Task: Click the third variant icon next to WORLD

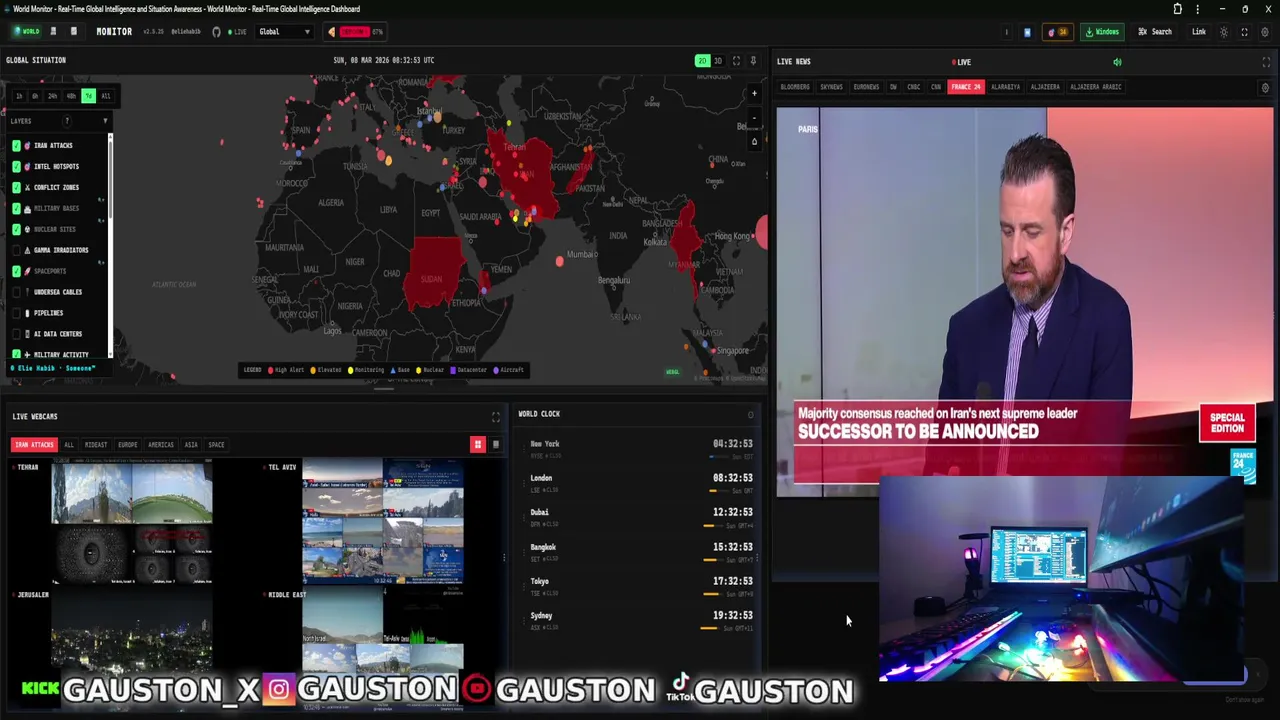Action: 73,31
